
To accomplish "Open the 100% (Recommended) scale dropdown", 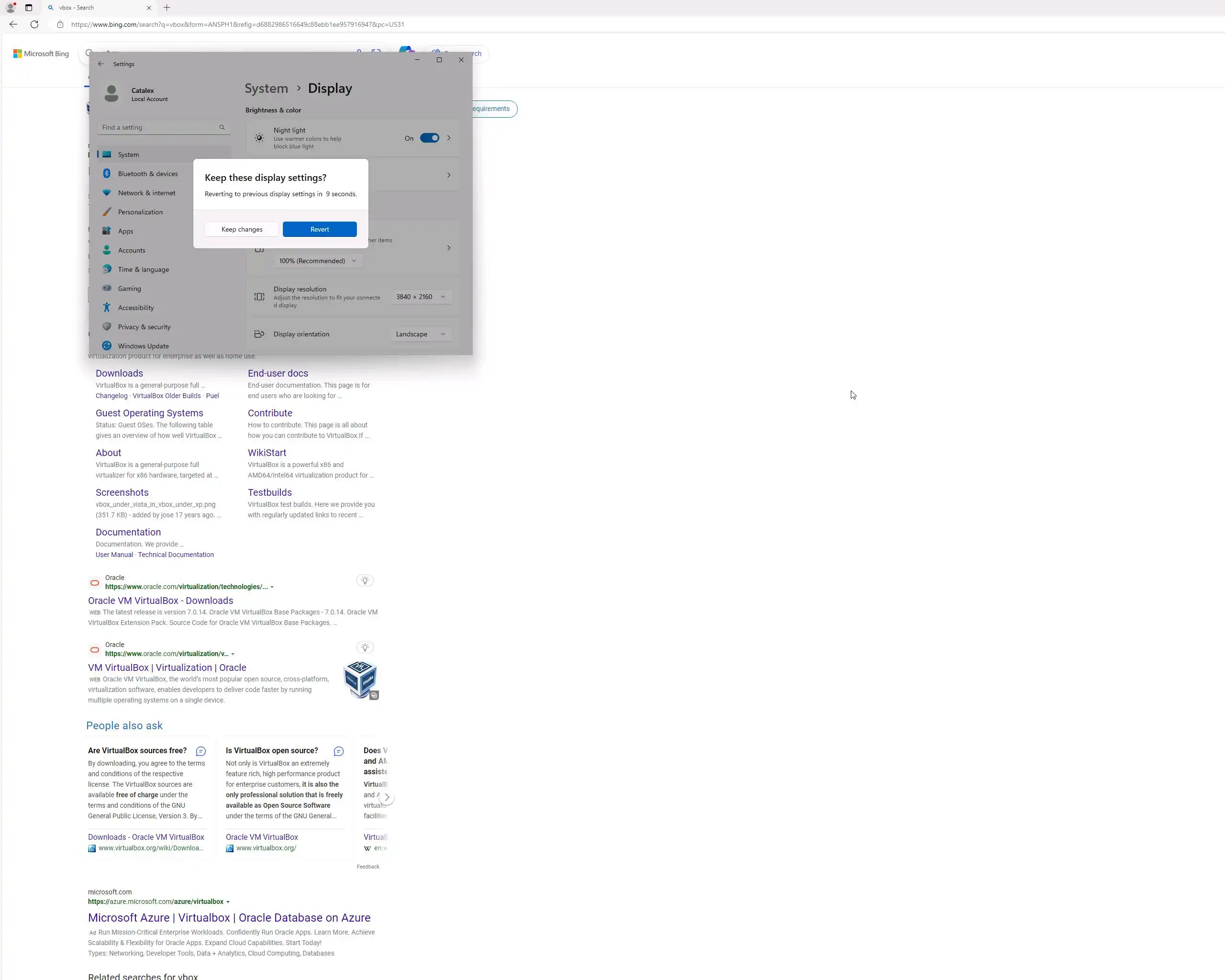I will 318,261.
